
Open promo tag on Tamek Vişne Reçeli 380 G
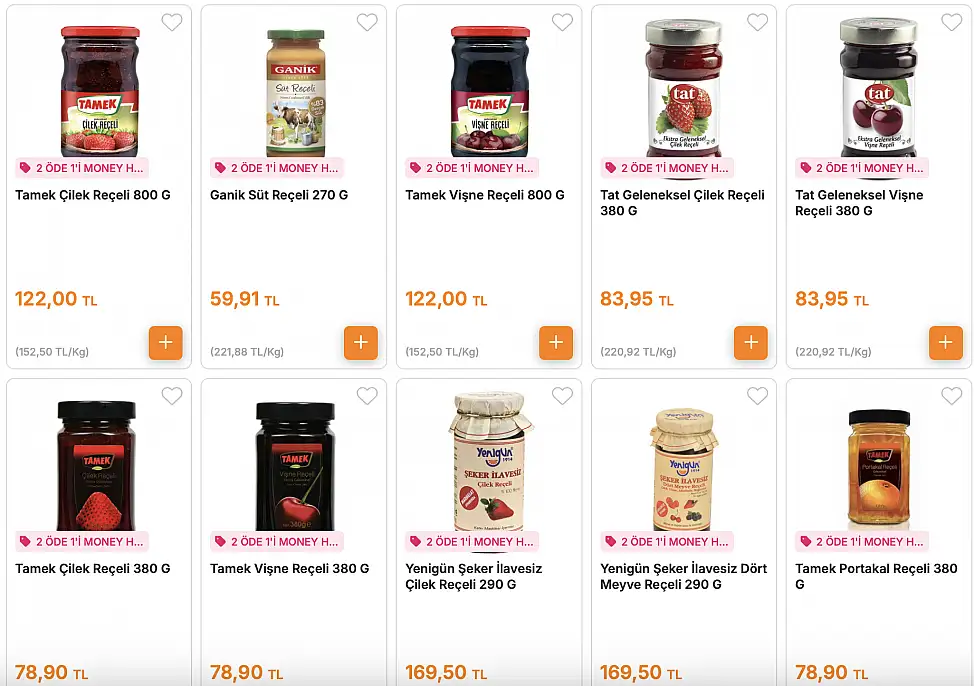[277, 542]
